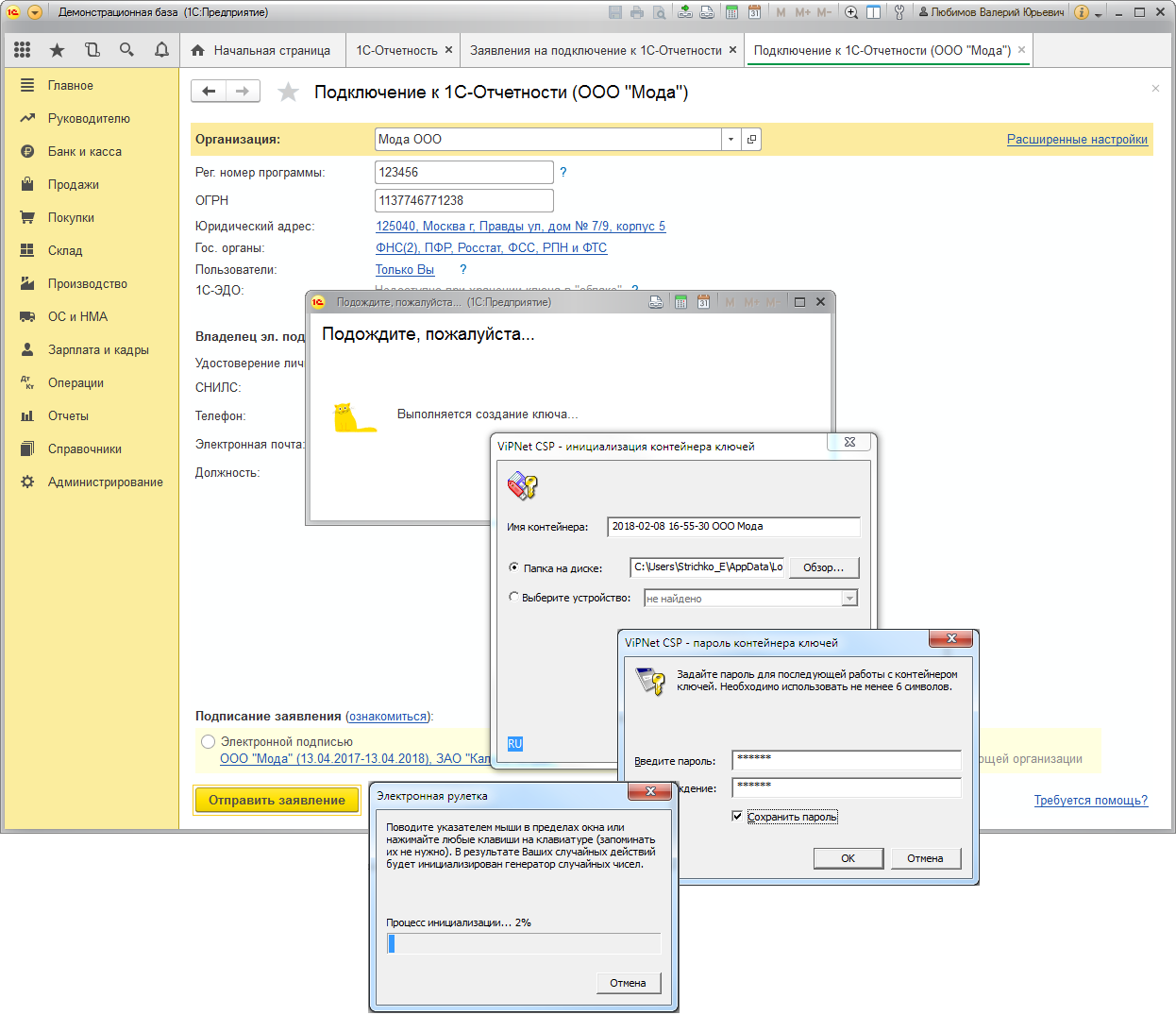The width and height of the screenshot is (1176, 1015).
Task: Click the wrench service tools icon
Action: tap(899, 12)
